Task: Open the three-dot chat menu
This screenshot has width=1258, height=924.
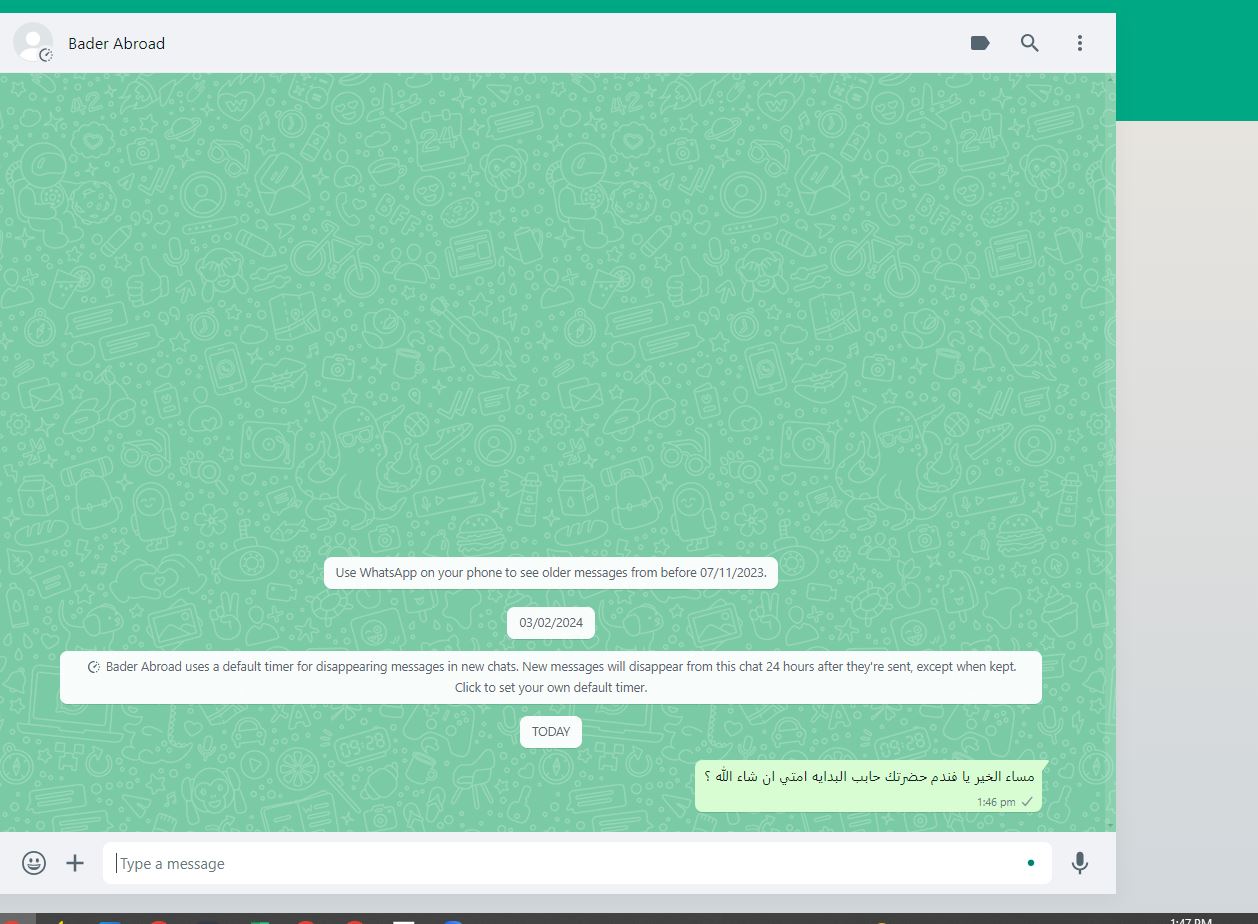Action: click(1080, 43)
